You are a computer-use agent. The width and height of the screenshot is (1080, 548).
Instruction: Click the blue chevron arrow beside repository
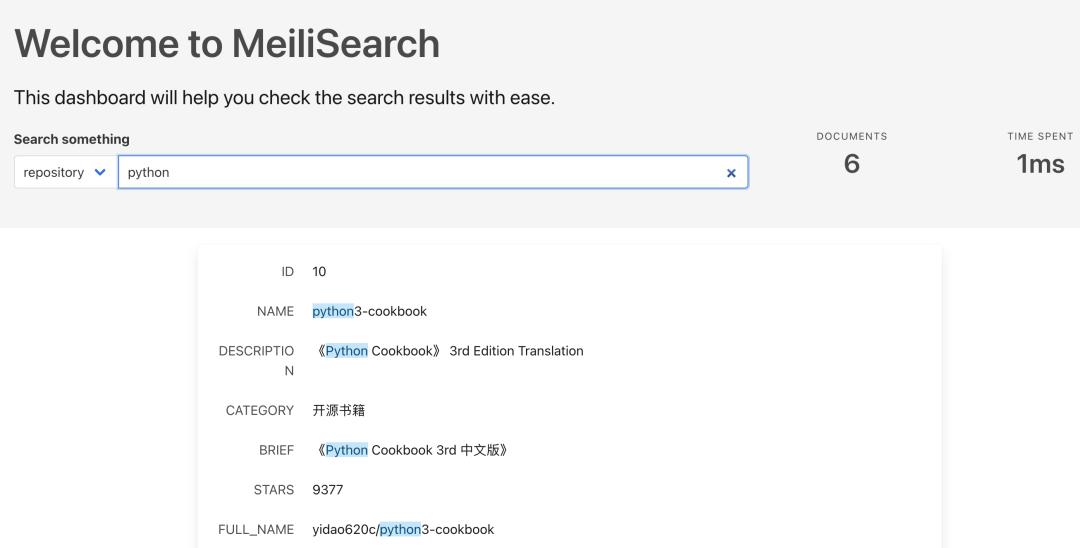(x=100, y=172)
